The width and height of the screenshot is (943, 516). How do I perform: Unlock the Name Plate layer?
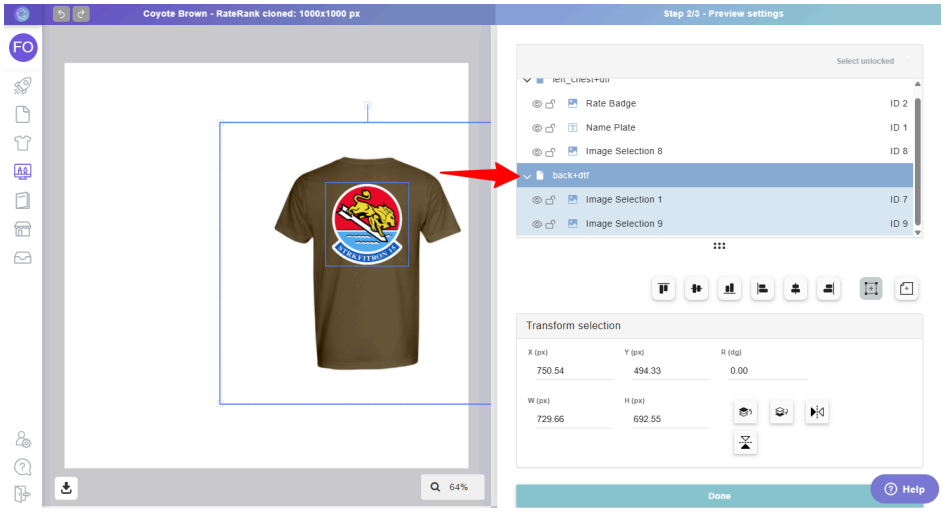pyautogui.click(x=550, y=128)
